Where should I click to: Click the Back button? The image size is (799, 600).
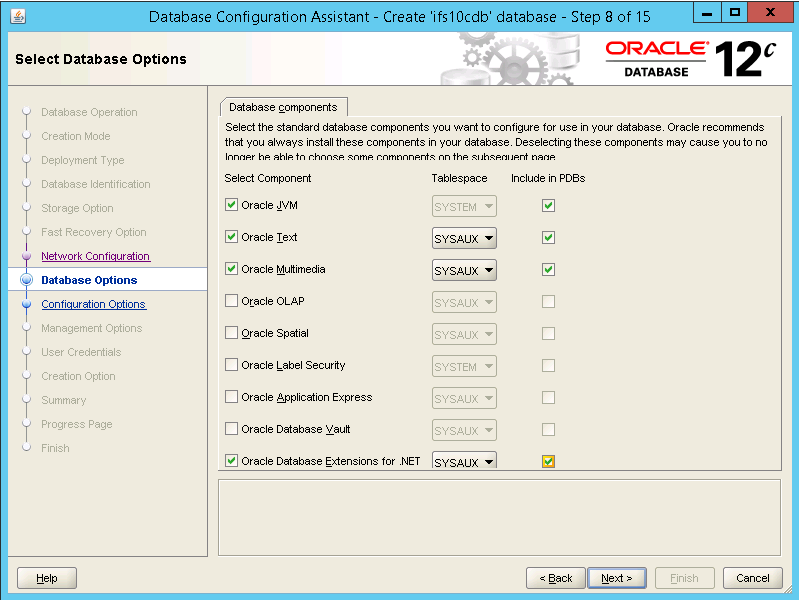click(x=555, y=578)
